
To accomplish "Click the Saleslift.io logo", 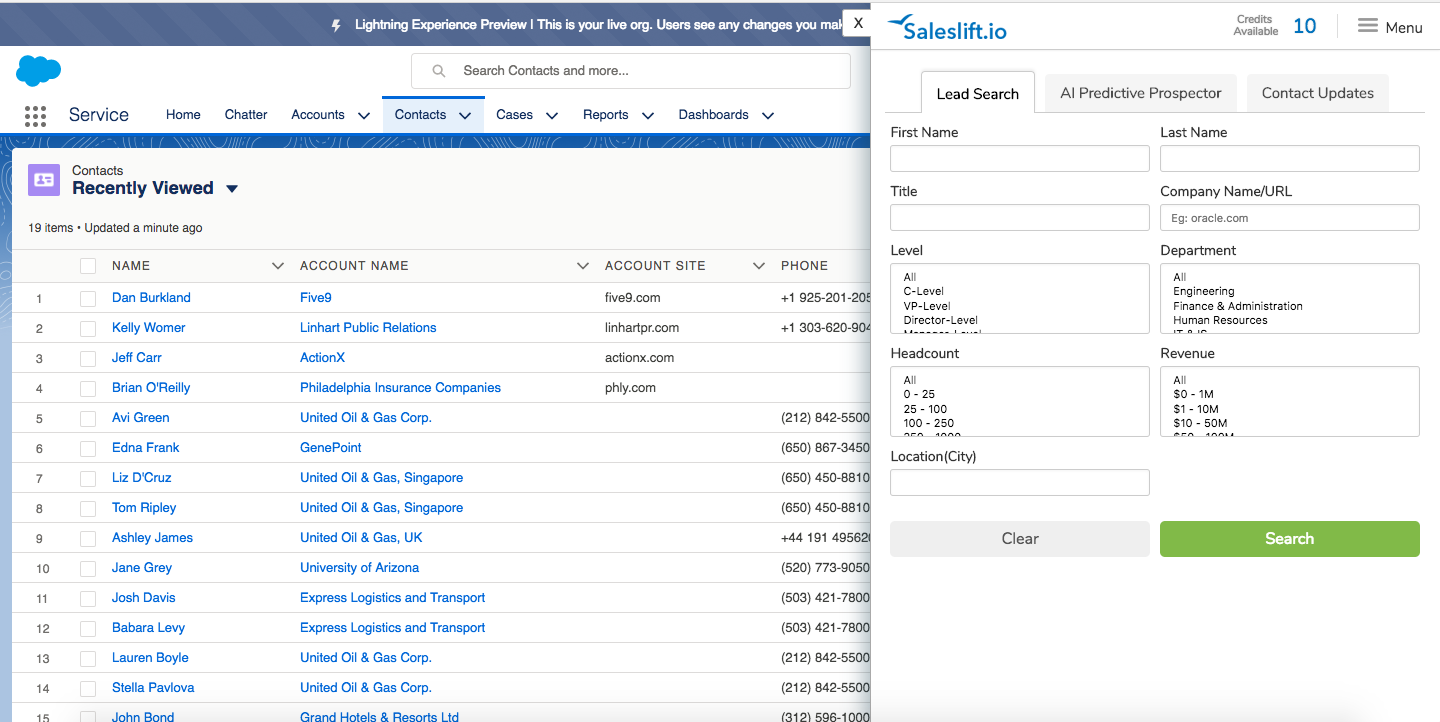I will point(945,28).
